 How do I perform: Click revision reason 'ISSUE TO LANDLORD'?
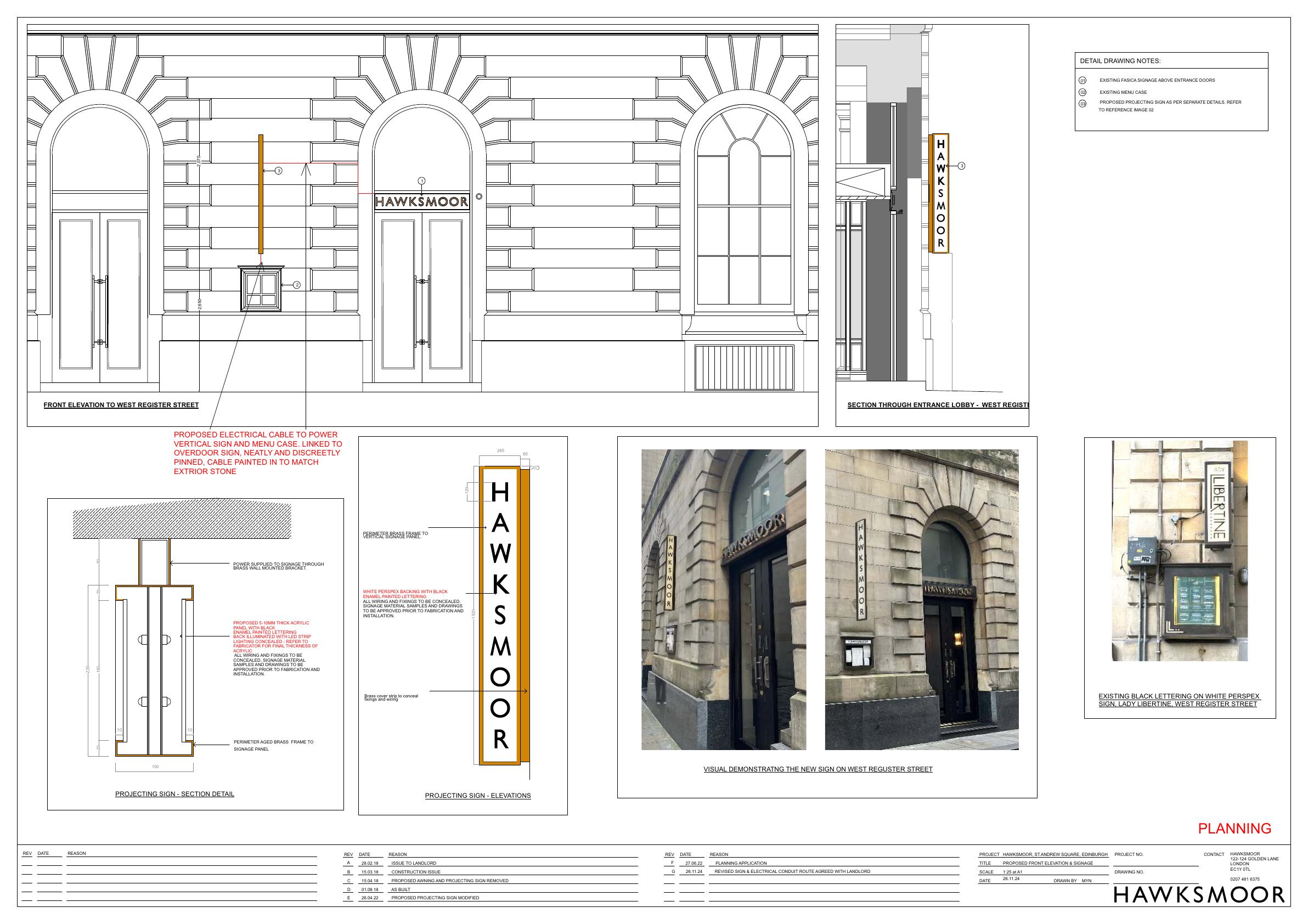[414, 863]
